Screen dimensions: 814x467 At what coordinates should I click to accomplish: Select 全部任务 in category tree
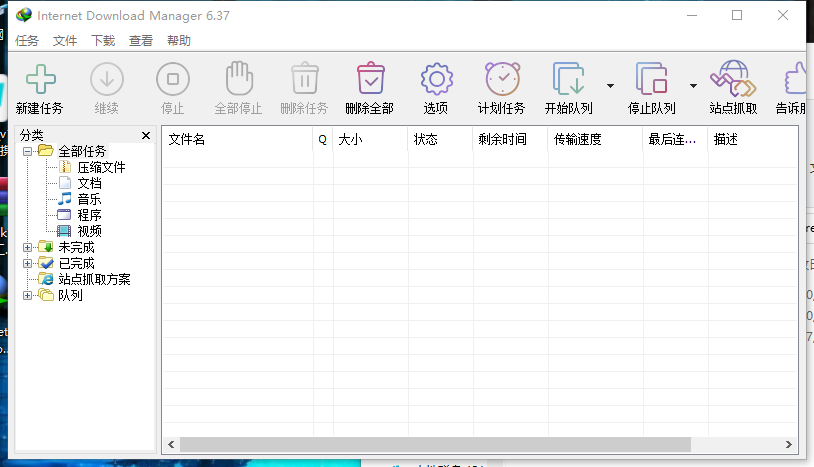coord(82,151)
